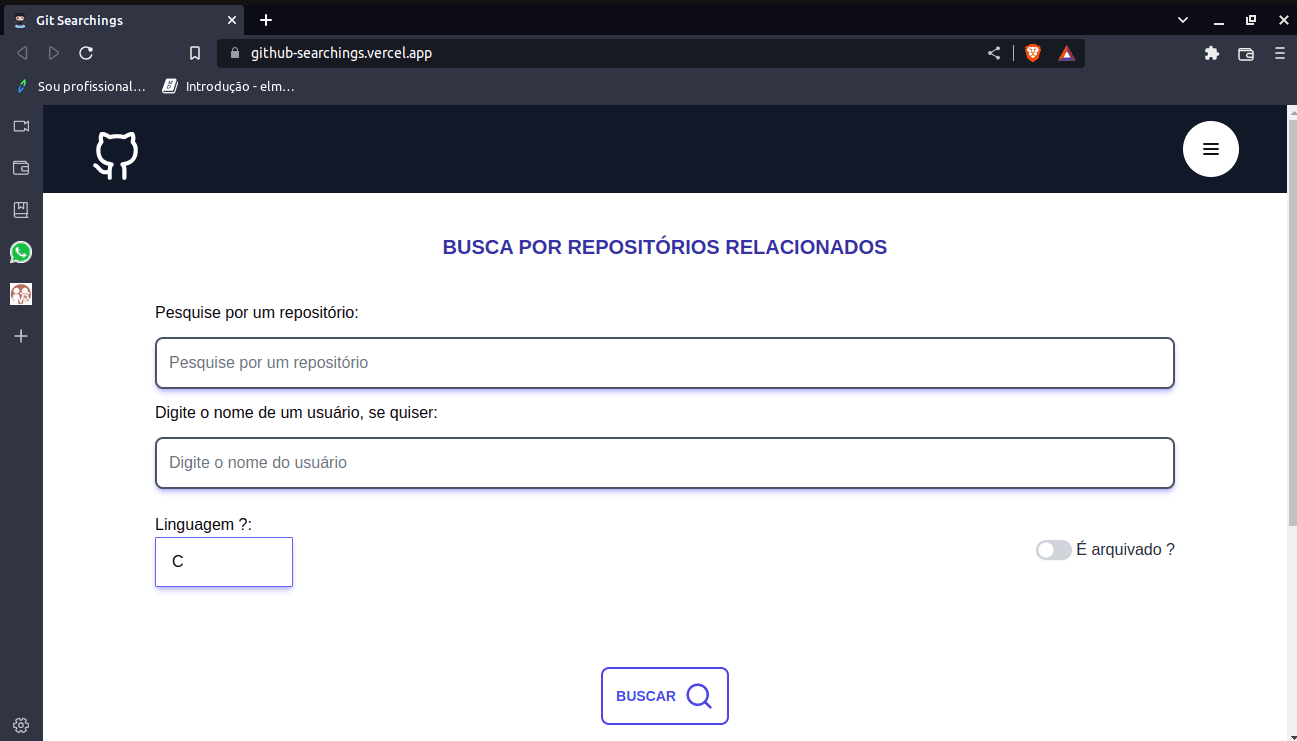The width and height of the screenshot is (1297, 741).
Task: Click the BUSCAR button
Action: [665, 696]
